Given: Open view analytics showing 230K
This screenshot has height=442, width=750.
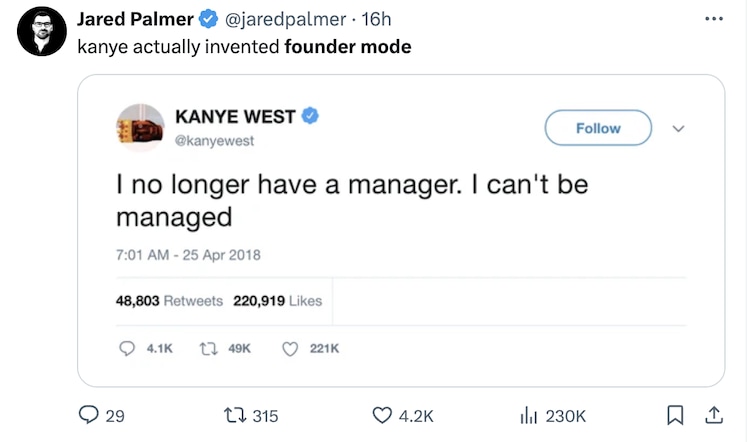Looking at the screenshot, I should click(x=531, y=415).
